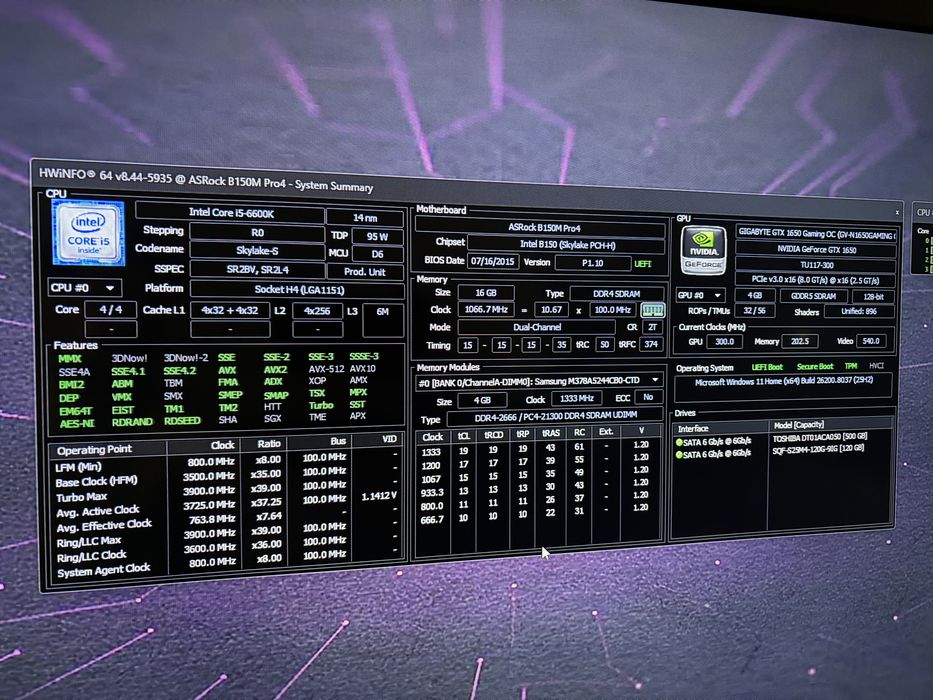The image size is (933, 700).
Task: Click the TPM indicator label
Action: pos(851,366)
